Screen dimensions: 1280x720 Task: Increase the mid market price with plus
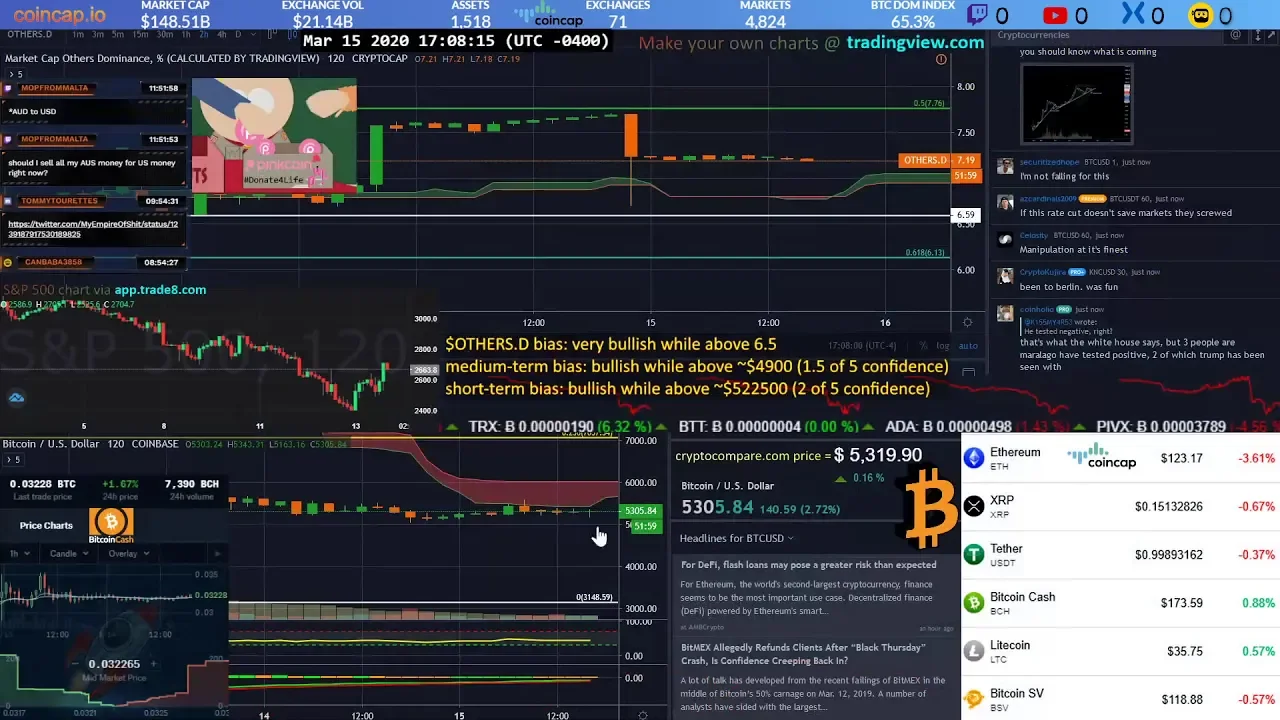coord(156,662)
